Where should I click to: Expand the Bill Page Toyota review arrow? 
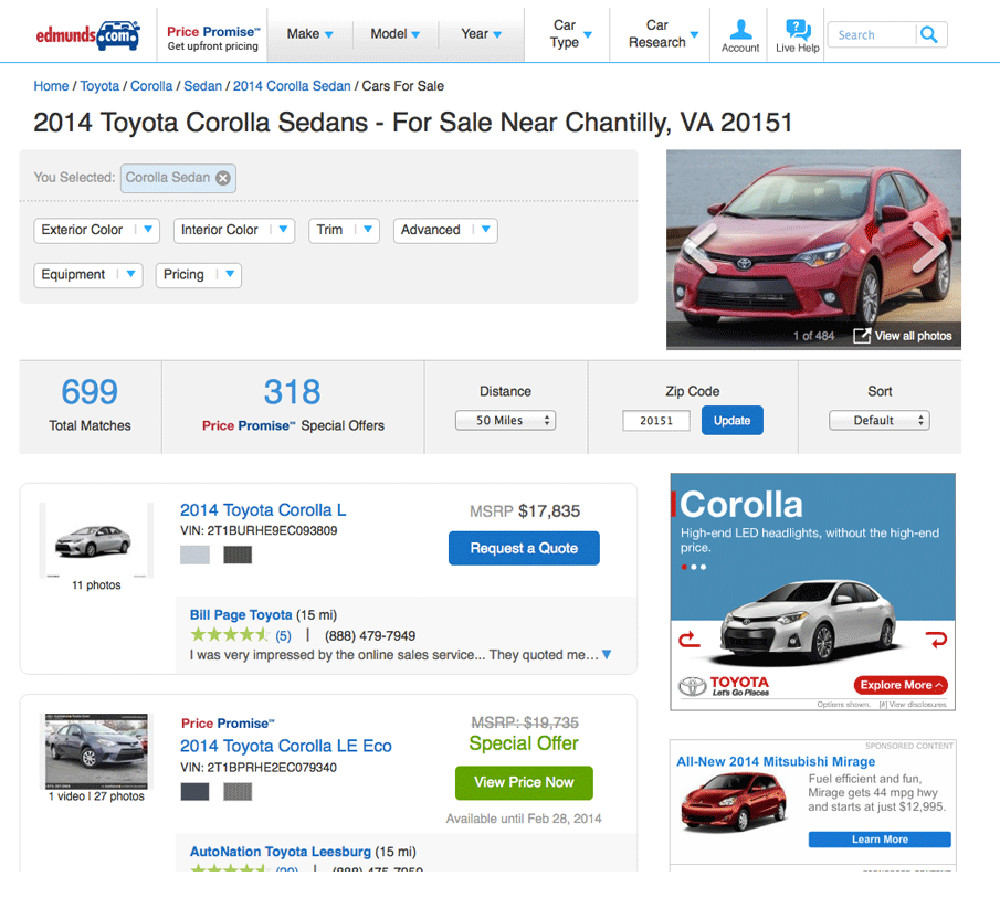(607, 655)
